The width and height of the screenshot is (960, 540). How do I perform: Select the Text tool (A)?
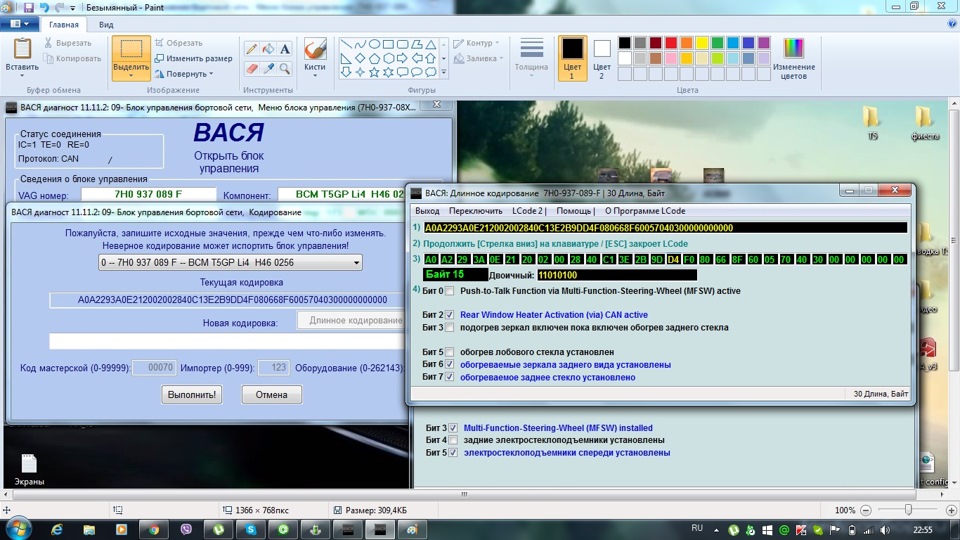(x=285, y=49)
